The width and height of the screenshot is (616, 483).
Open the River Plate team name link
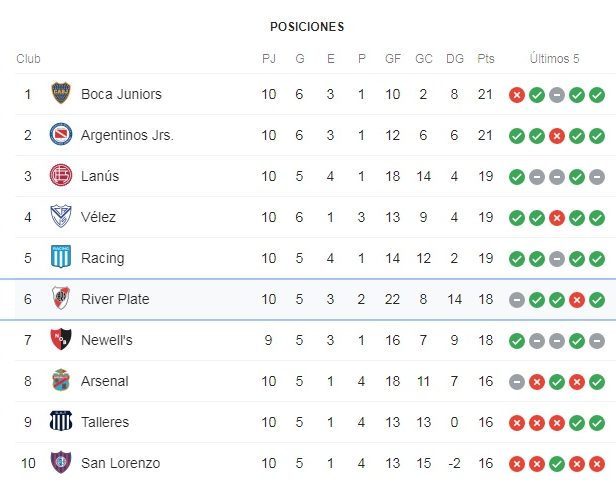tap(115, 299)
